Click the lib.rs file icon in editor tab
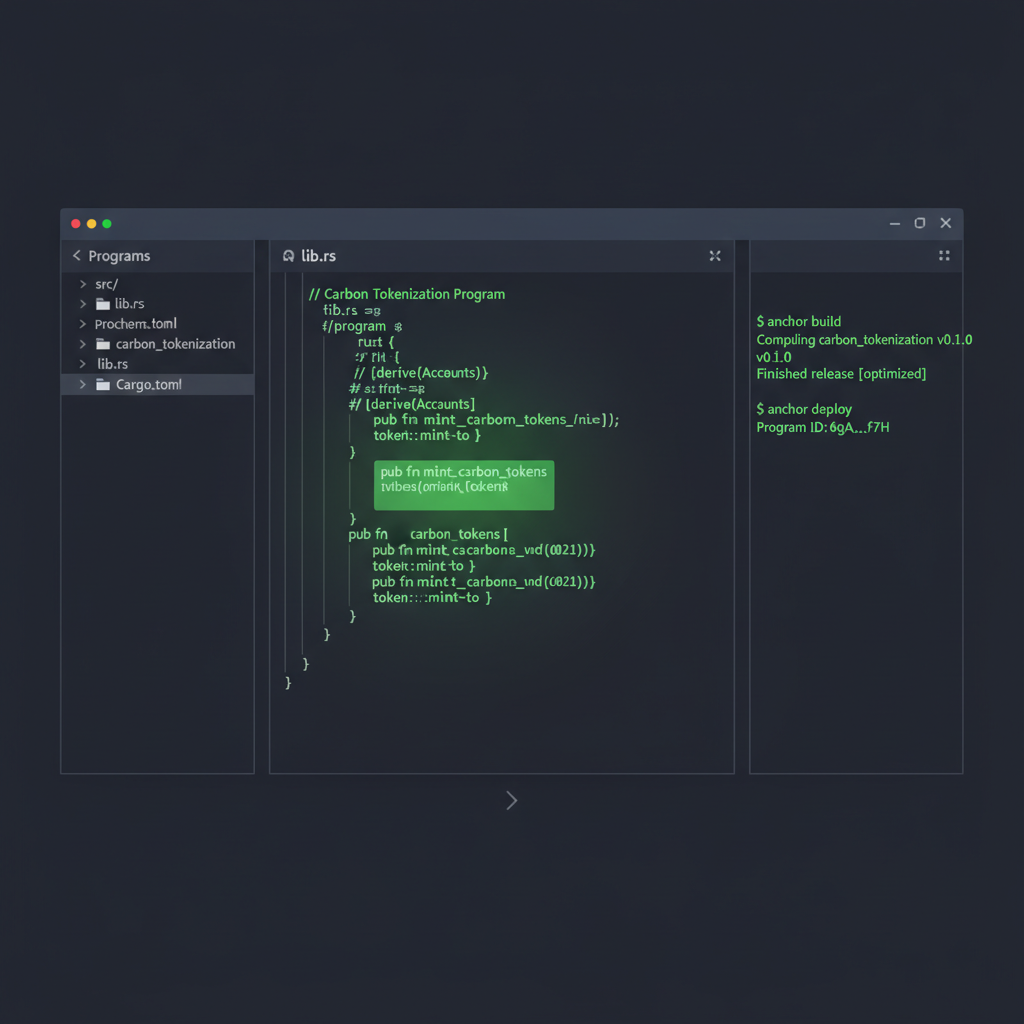Viewport: 1024px width, 1024px height. pos(288,255)
